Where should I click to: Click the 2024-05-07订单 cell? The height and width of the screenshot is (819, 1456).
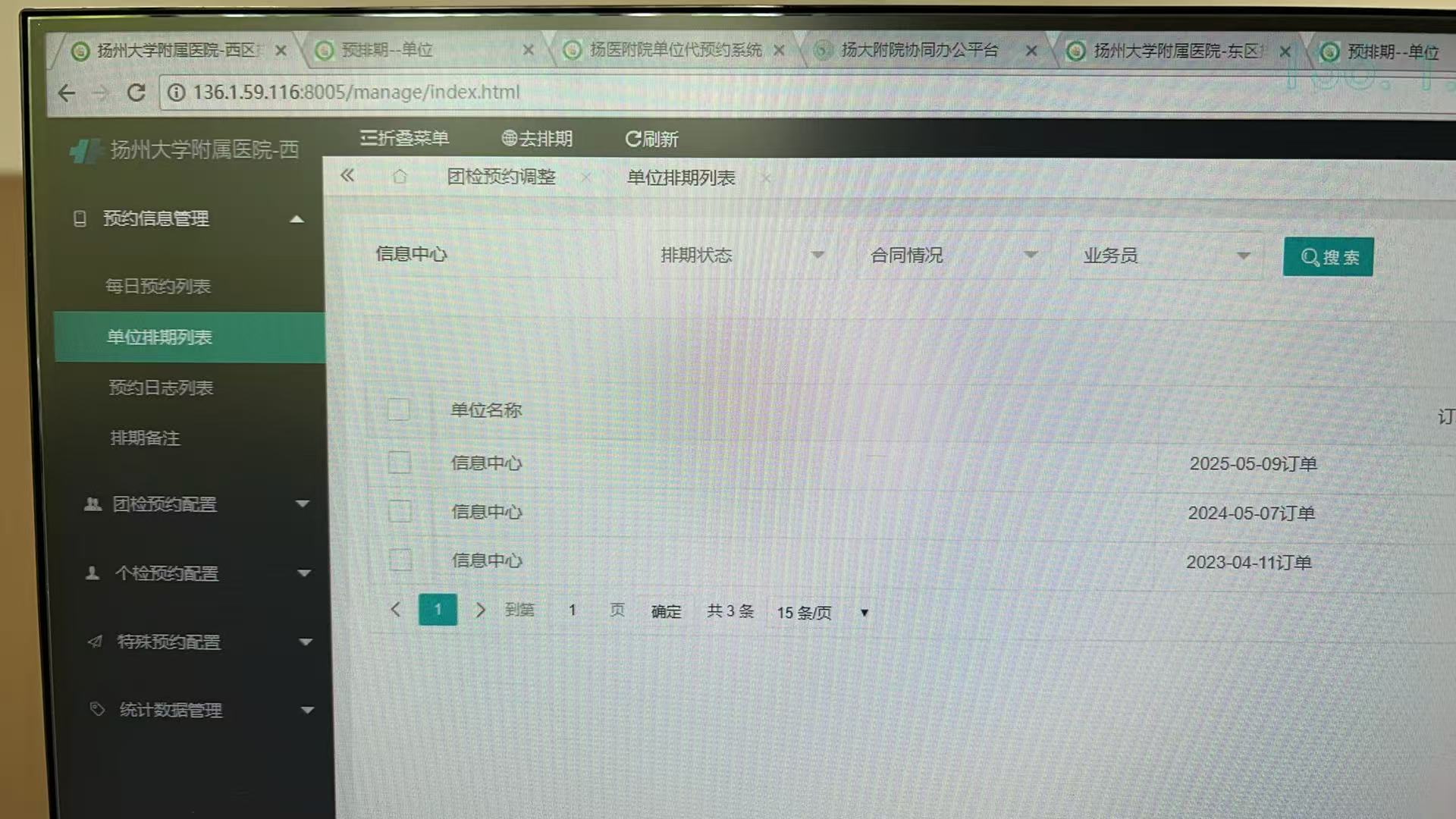pos(1251,513)
